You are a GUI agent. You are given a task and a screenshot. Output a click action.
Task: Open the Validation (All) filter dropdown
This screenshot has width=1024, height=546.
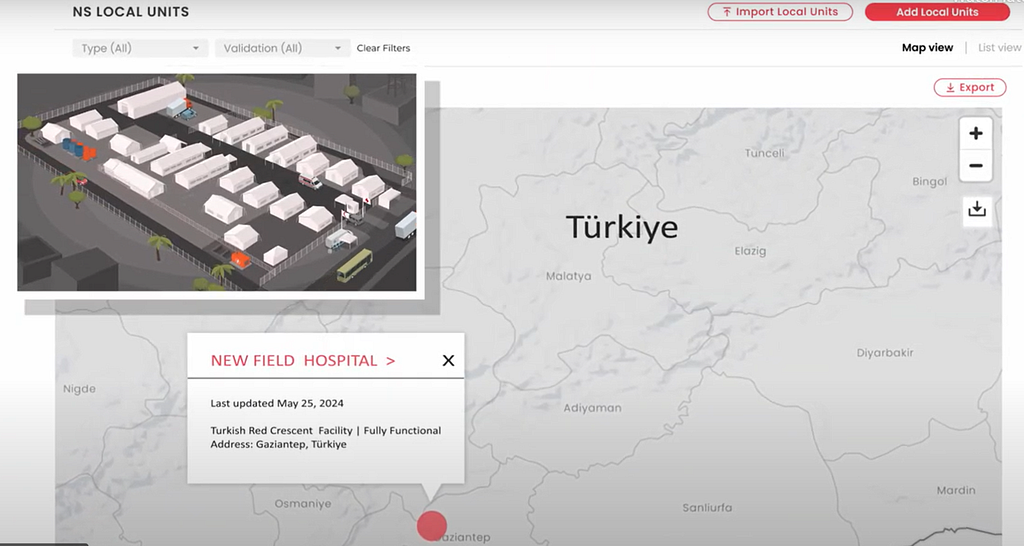(282, 48)
